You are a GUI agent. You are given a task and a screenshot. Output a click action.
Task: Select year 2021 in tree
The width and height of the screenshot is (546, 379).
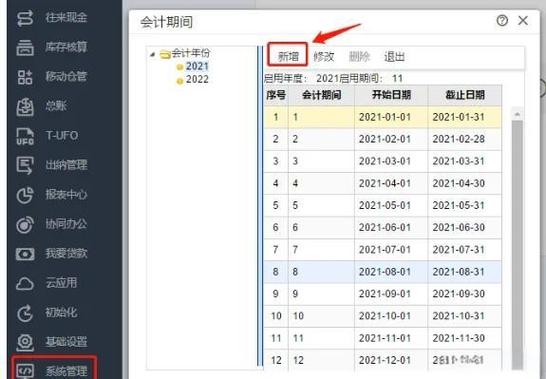(197, 66)
